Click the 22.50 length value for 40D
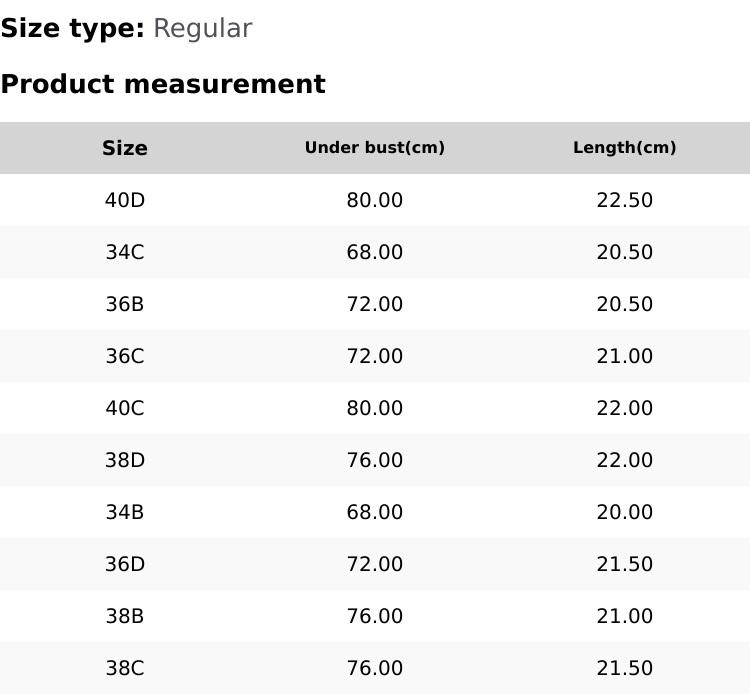This screenshot has height=694, width=750. [x=625, y=200]
